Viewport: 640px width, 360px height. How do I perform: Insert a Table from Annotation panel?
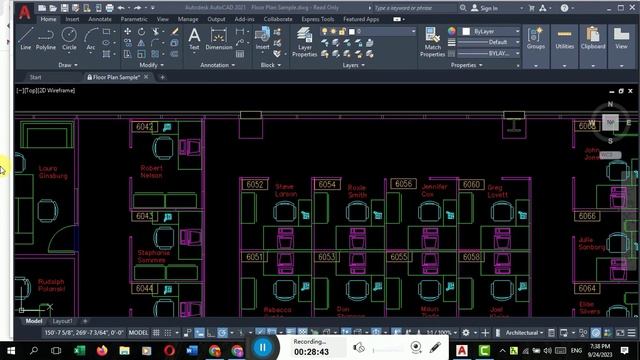(240, 54)
